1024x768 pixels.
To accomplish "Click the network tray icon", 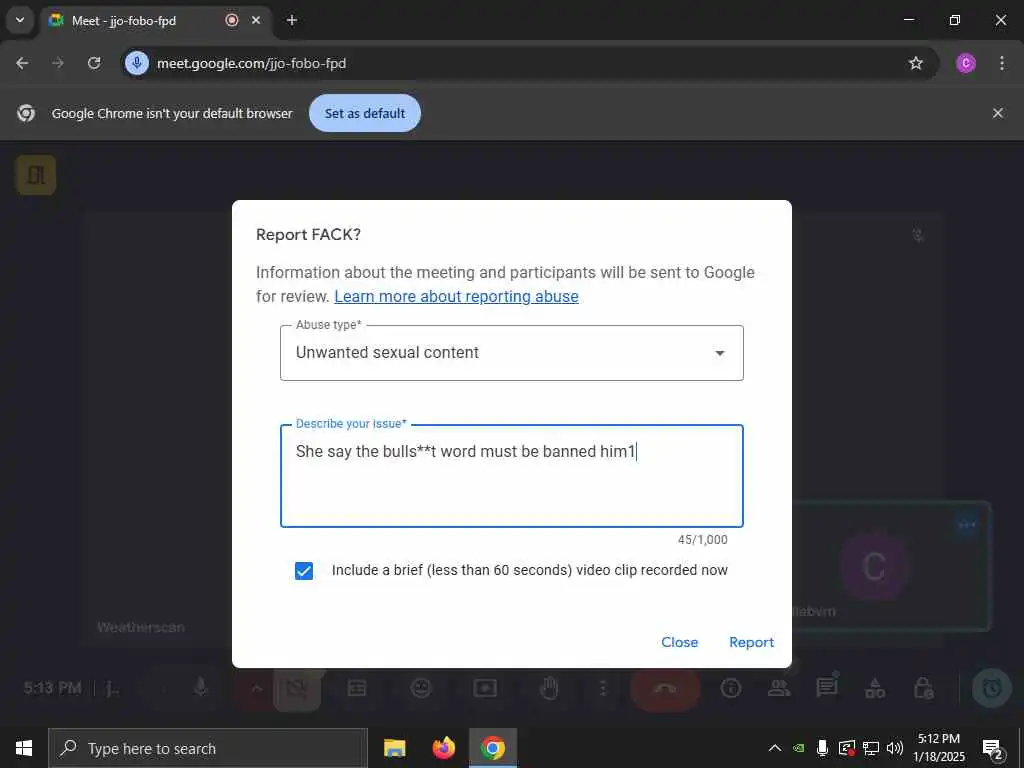I will pos(870,748).
